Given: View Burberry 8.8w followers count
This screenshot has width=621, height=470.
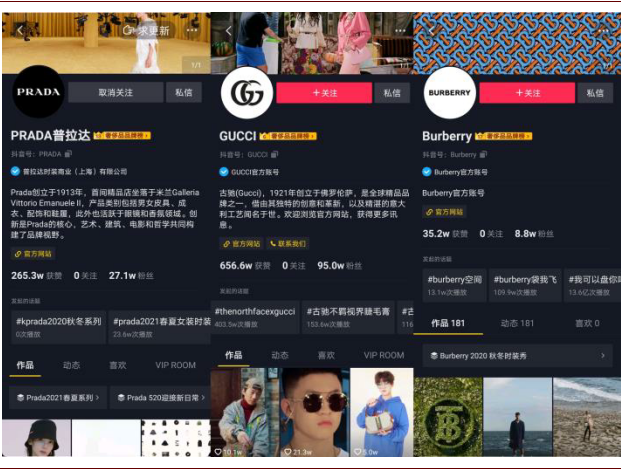Looking at the screenshot, I should (534, 234).
